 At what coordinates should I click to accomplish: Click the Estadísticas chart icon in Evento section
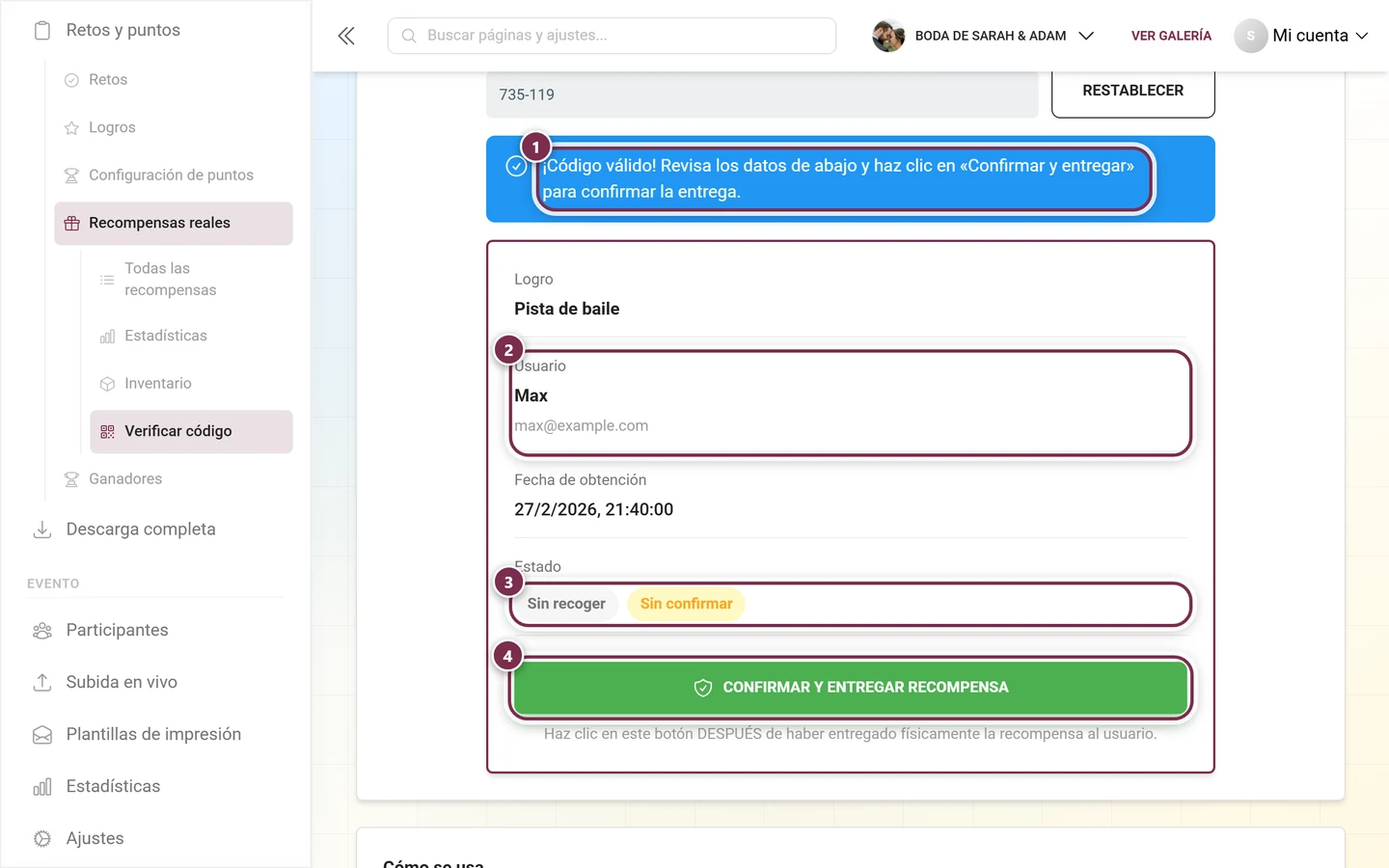42,787
